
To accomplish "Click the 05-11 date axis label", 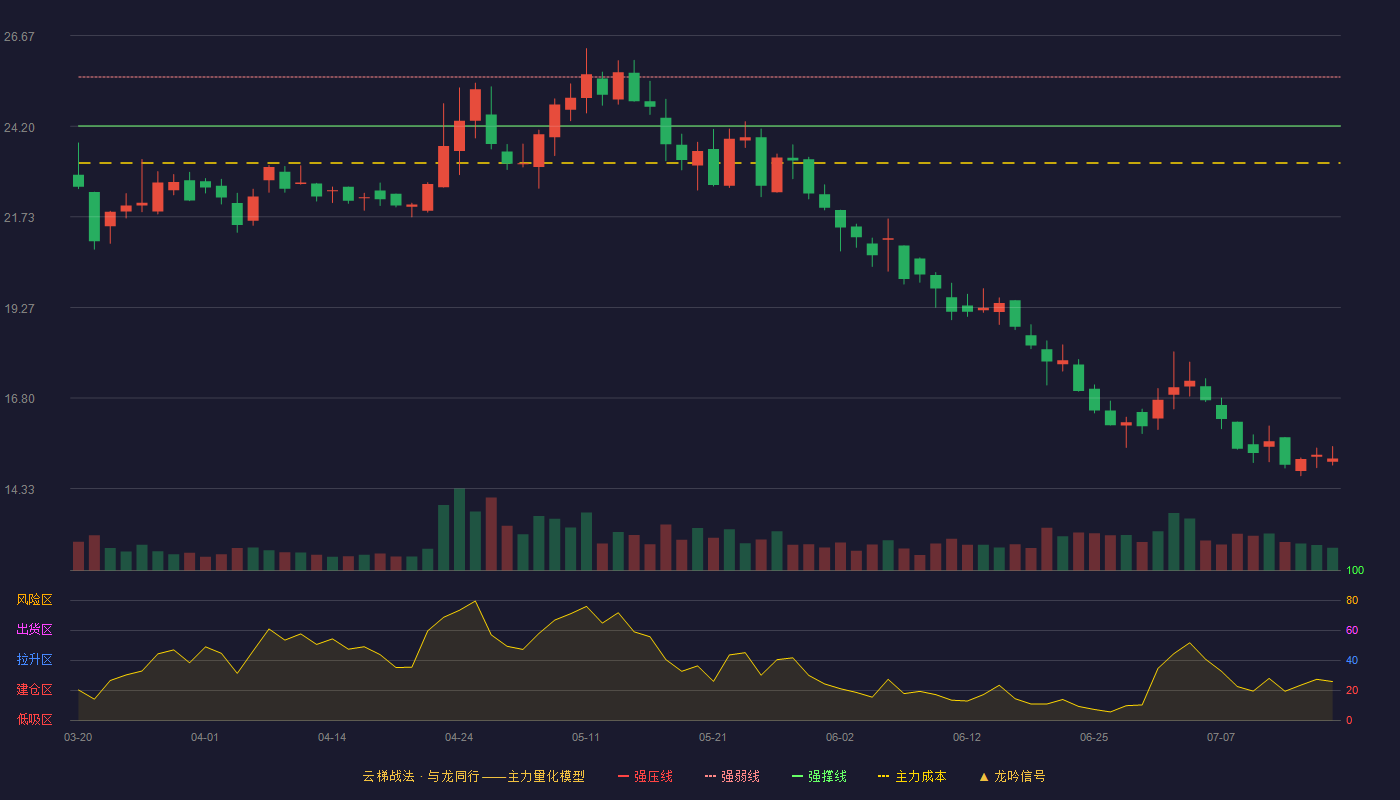I will (586, 737).
